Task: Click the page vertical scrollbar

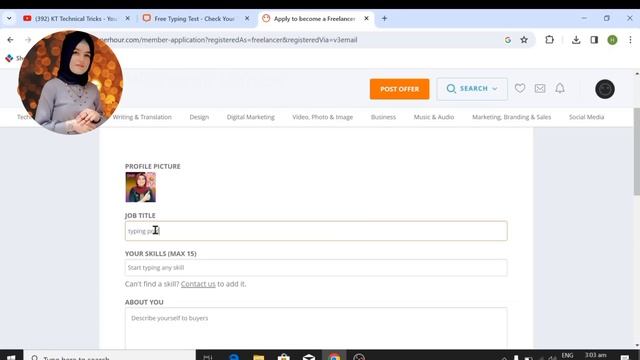Action: [x=637, y=151]
